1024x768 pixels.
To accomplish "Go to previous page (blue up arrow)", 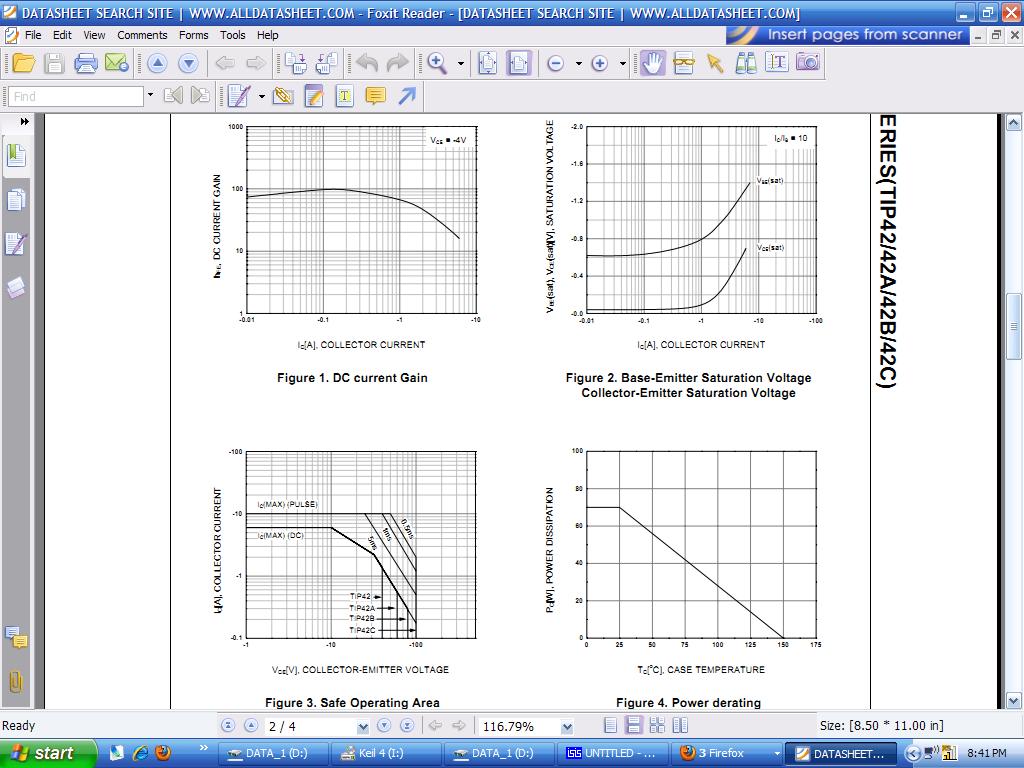I will click(x=157, y=63).
